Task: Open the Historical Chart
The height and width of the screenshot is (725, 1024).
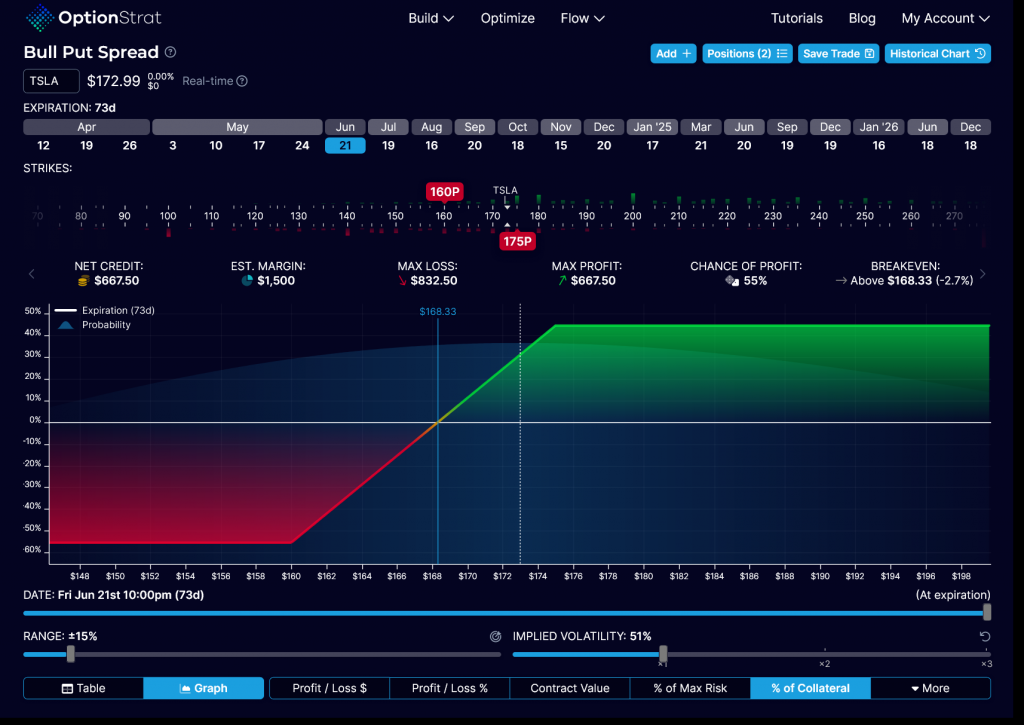Action: 937,53
